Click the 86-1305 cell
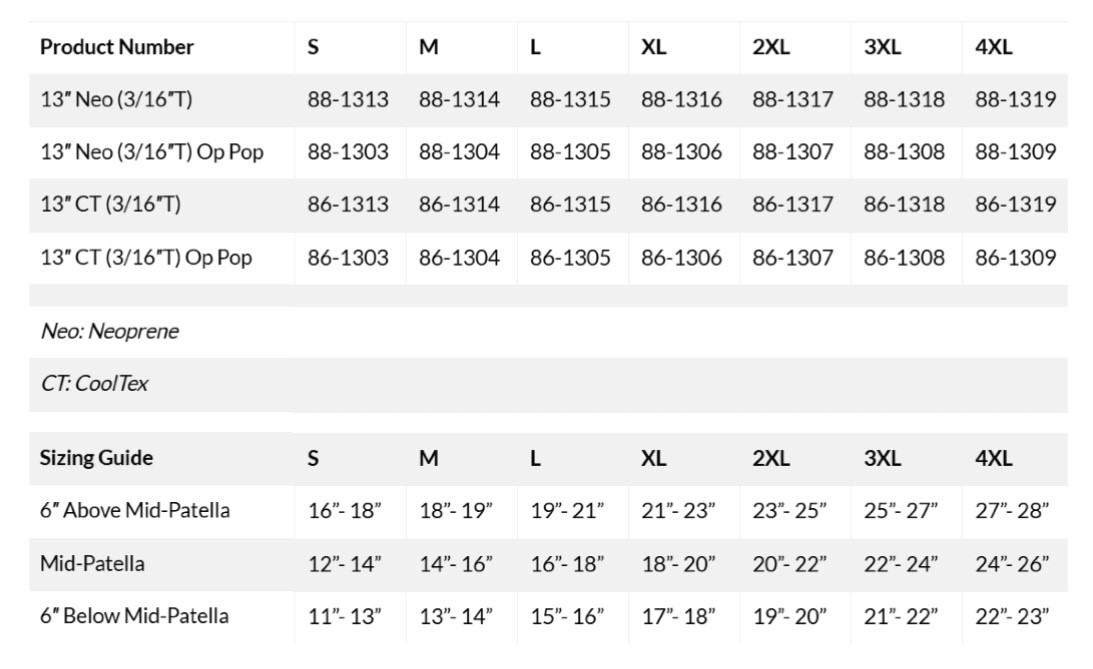 pos(570,258)
